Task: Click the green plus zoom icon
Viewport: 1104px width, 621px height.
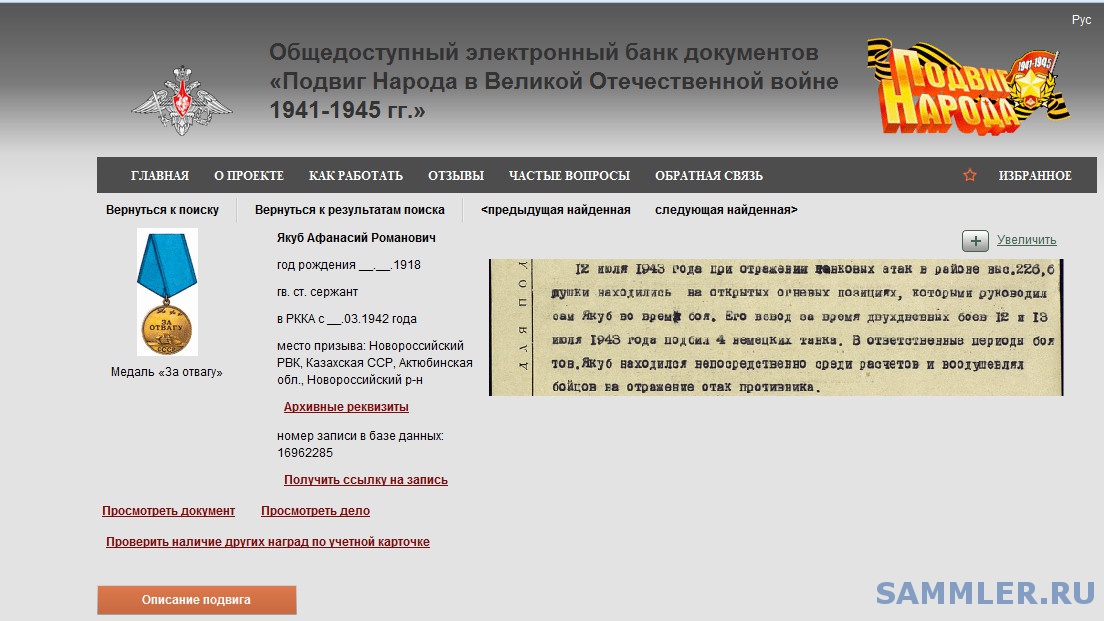Action: [975, 241]
